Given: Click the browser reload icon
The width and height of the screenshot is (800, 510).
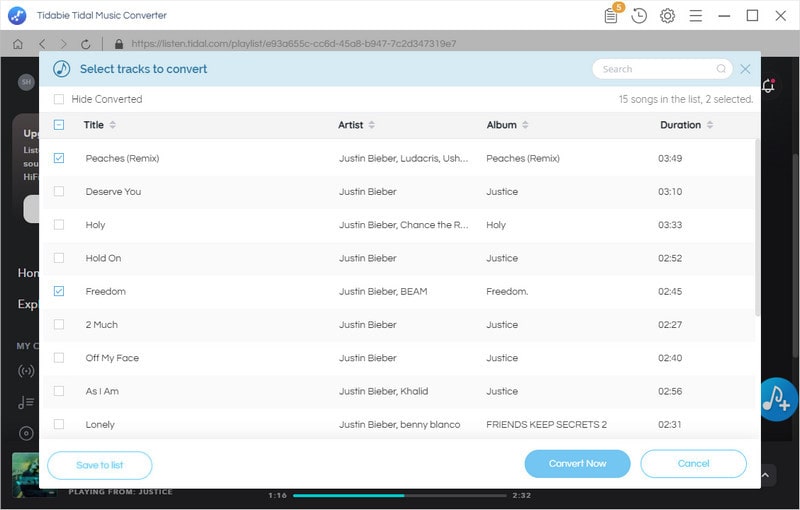Looking at the screenshot, I should pos(86,44).
